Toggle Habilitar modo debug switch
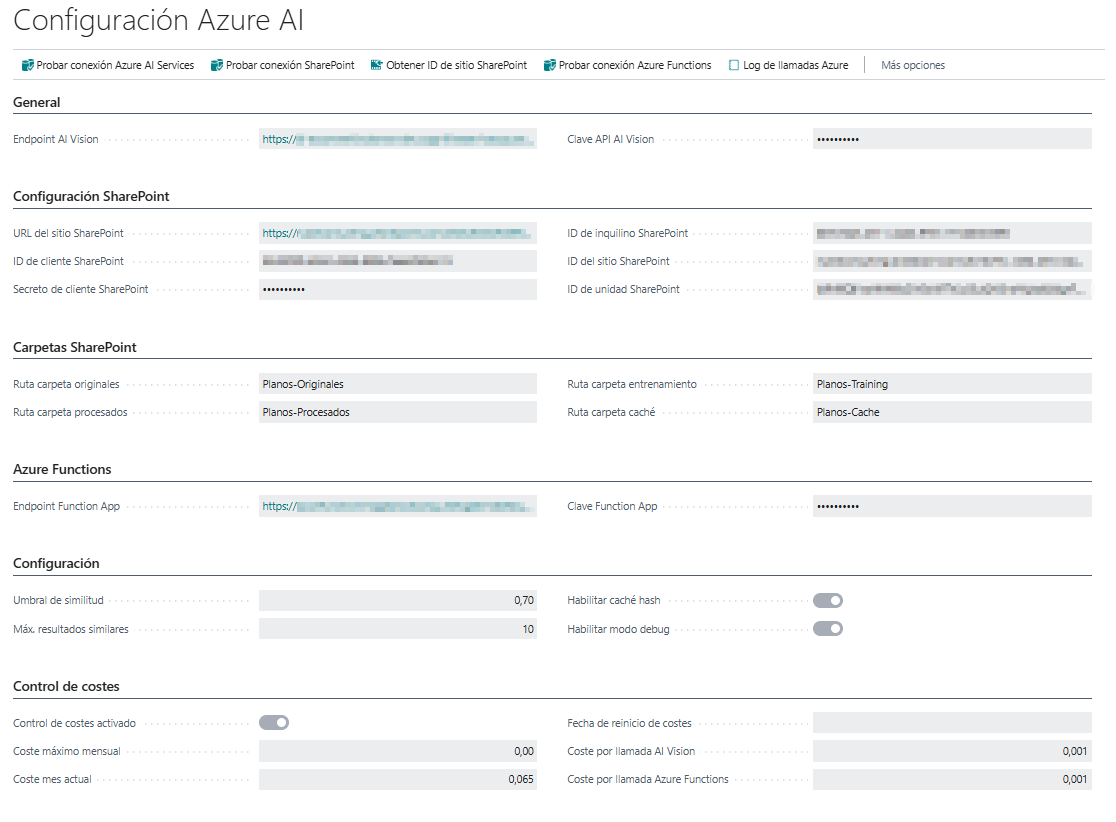 [828, 629]
